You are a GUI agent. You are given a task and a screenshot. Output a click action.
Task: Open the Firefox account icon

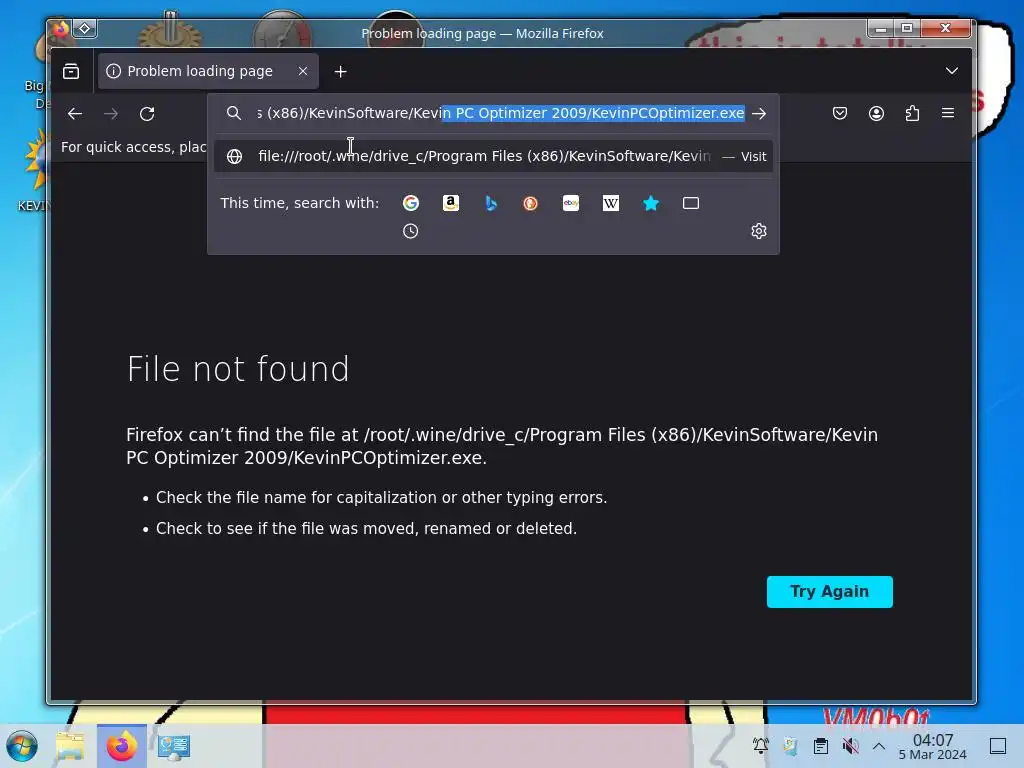tap(876, 114)
